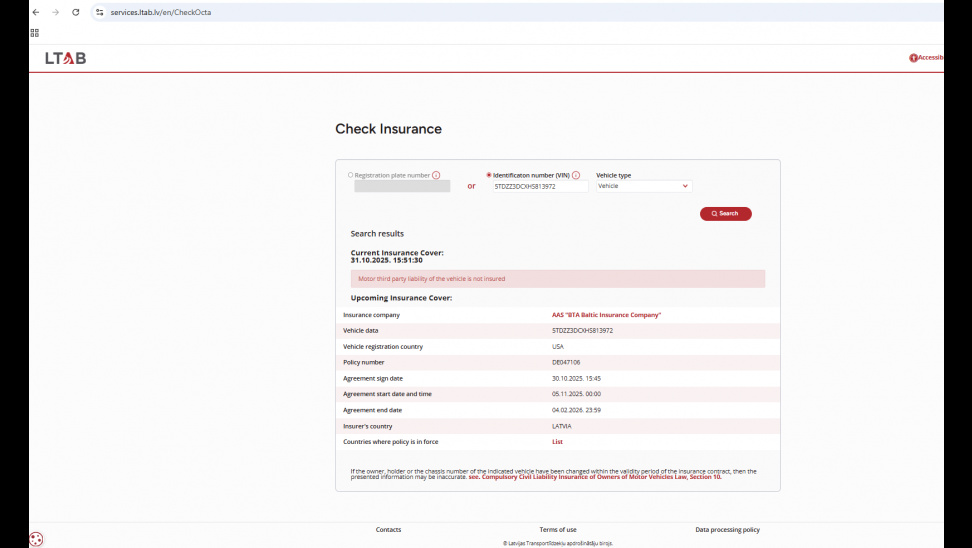
Task: Click info icon beside Identification number (VIN)
Action: point(576,175)
